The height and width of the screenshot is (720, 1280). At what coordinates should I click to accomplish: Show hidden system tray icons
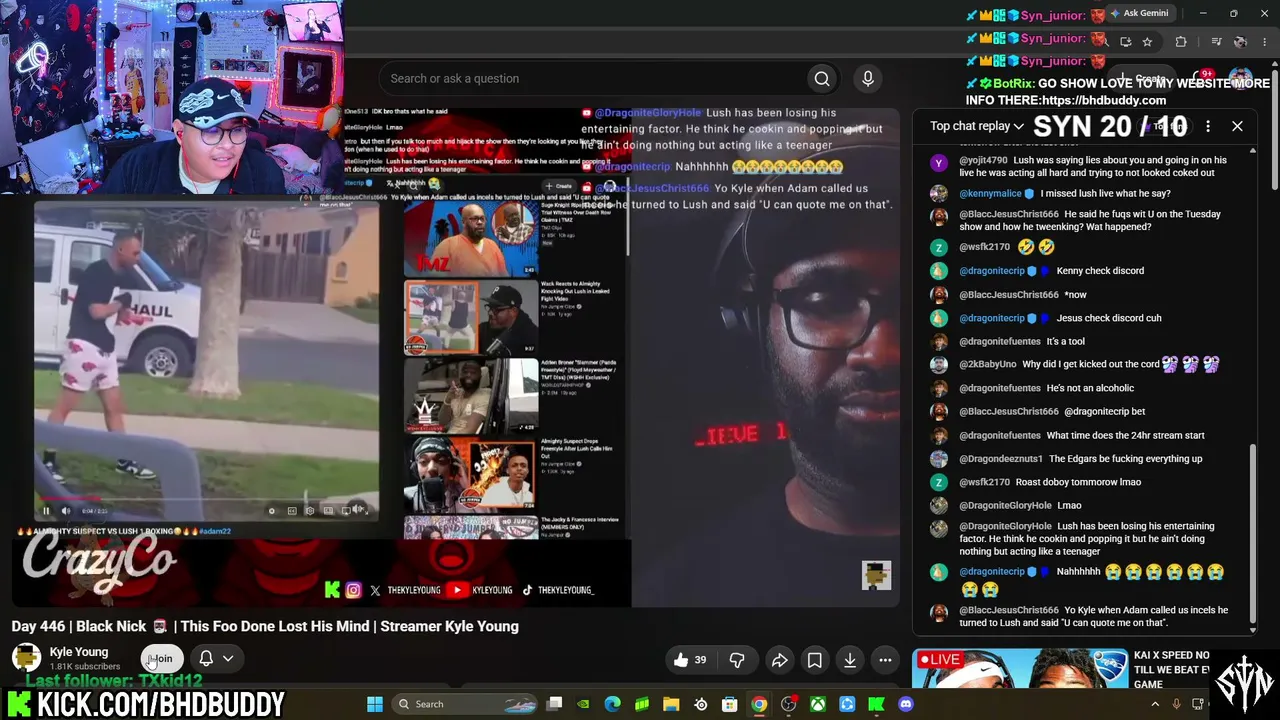[1155, 704]
